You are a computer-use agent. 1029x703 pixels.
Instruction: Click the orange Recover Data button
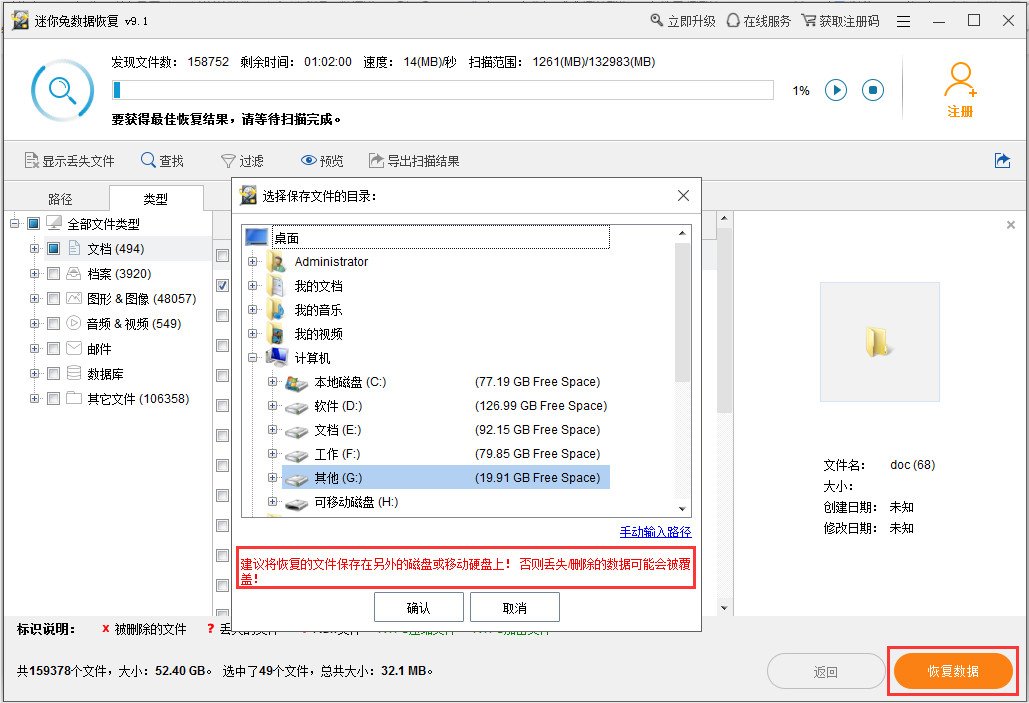tap(953, 671)
